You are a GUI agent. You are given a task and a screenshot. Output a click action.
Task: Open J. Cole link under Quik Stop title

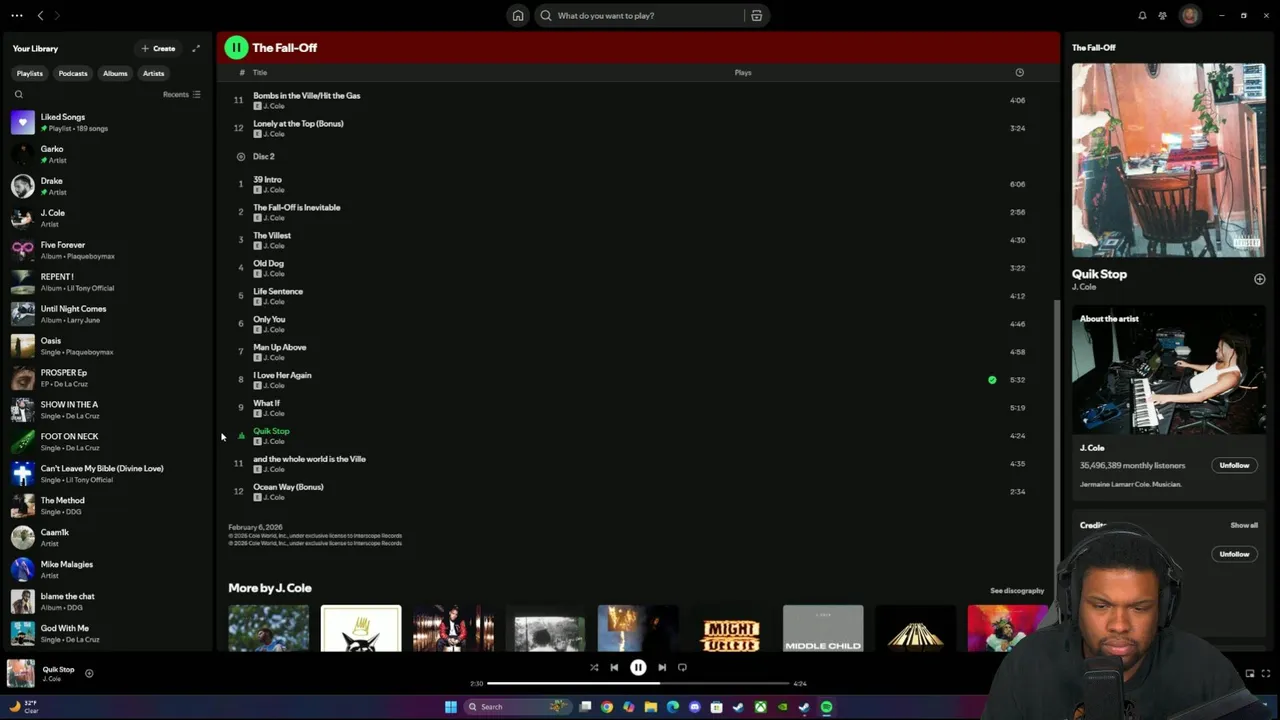(x=1084, y=287)
